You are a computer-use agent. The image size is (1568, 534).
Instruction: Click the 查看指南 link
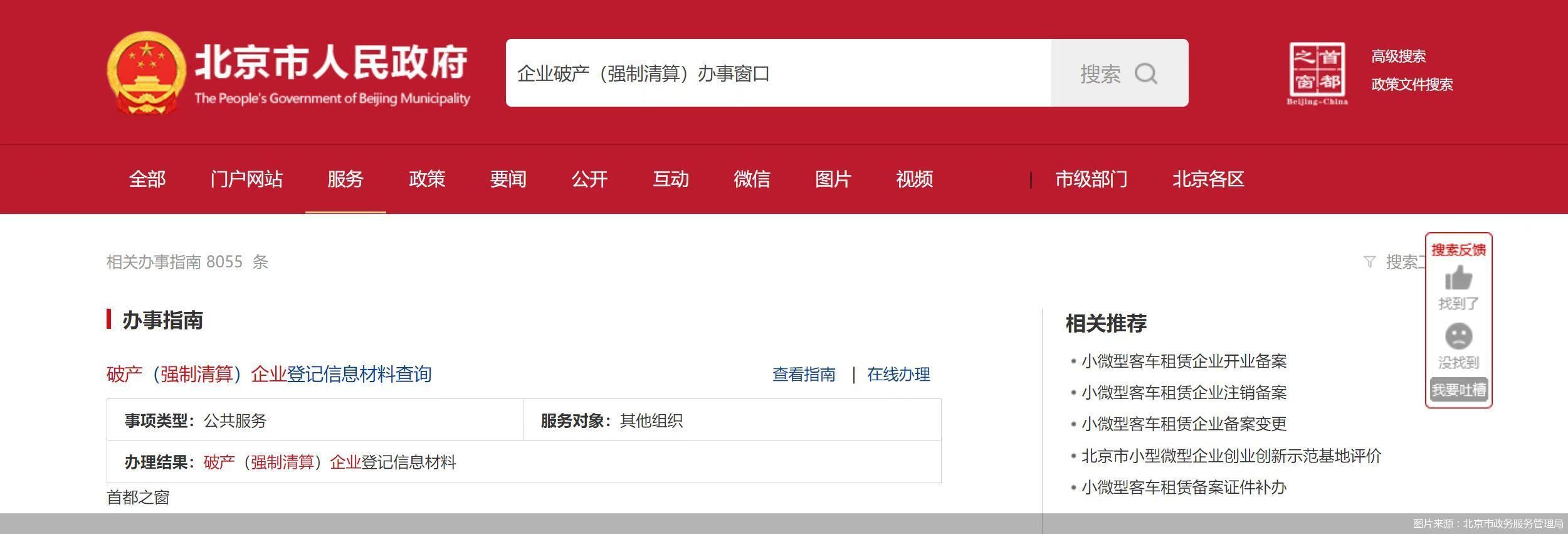(x=804, y=375)
